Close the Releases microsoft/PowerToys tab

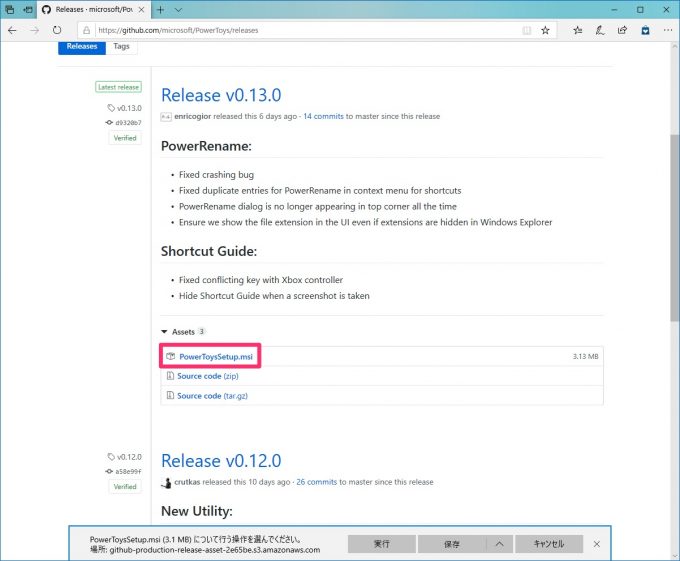pyautogui.click(x=141, y=10)
